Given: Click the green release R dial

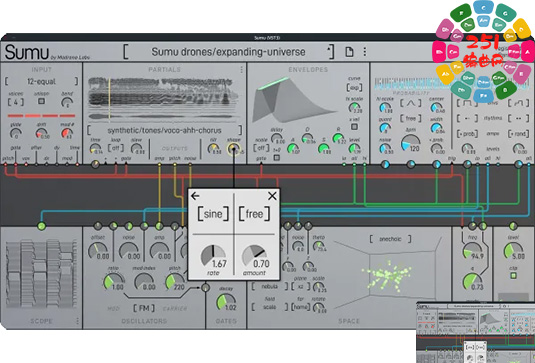Looking at the screenshot, I should click(338, 138).
